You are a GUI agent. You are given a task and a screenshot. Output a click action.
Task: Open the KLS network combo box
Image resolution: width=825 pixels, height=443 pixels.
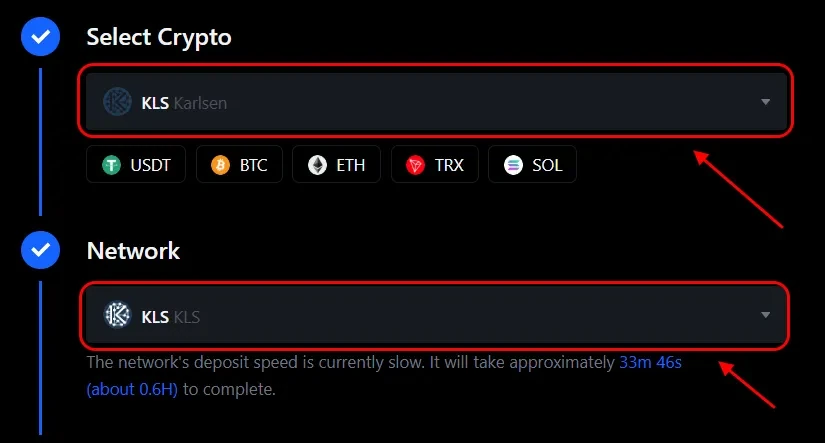(435, 316)
